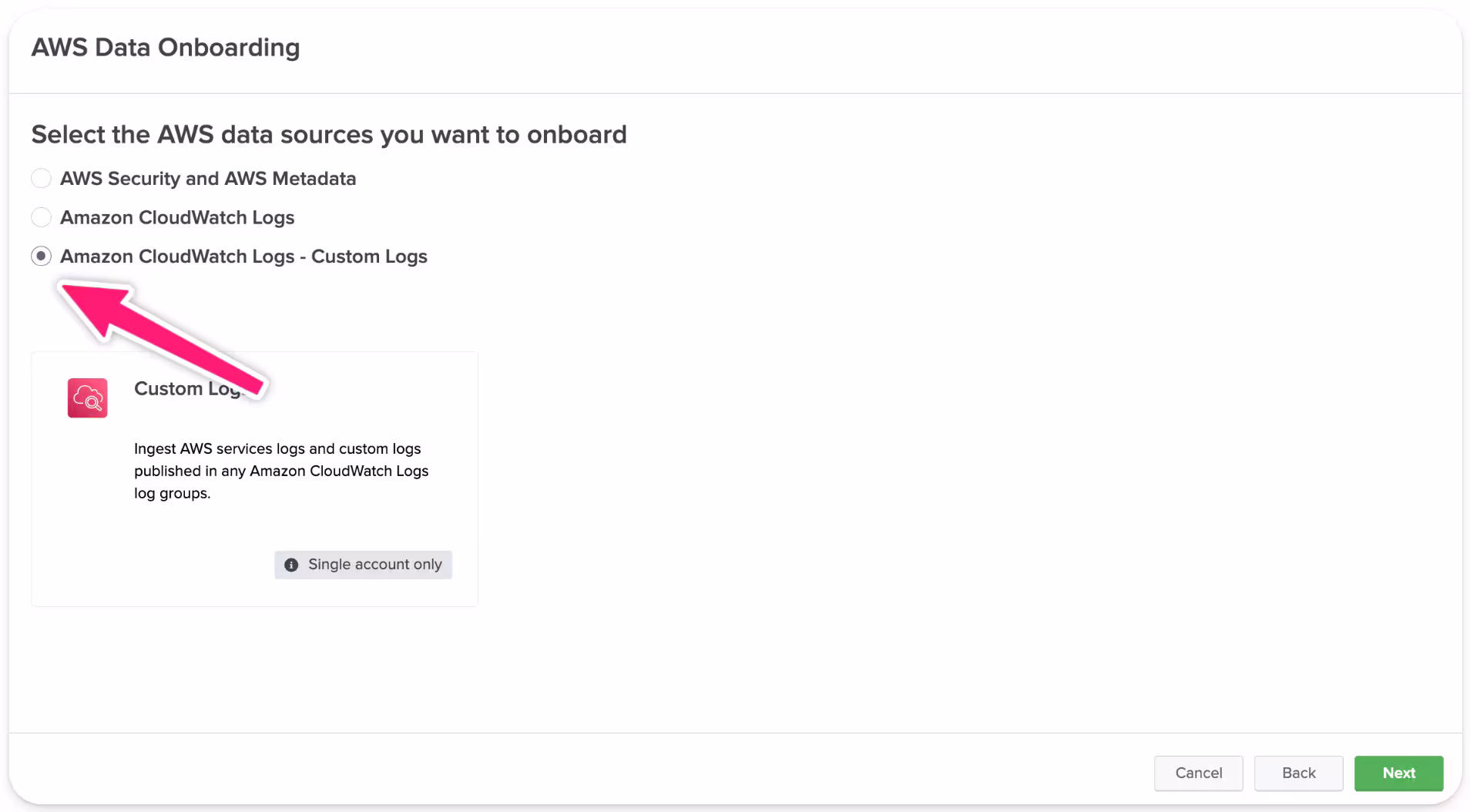Click the word 'onboard' in the heading
1470x812 pixels.
[x=576, y=135]
